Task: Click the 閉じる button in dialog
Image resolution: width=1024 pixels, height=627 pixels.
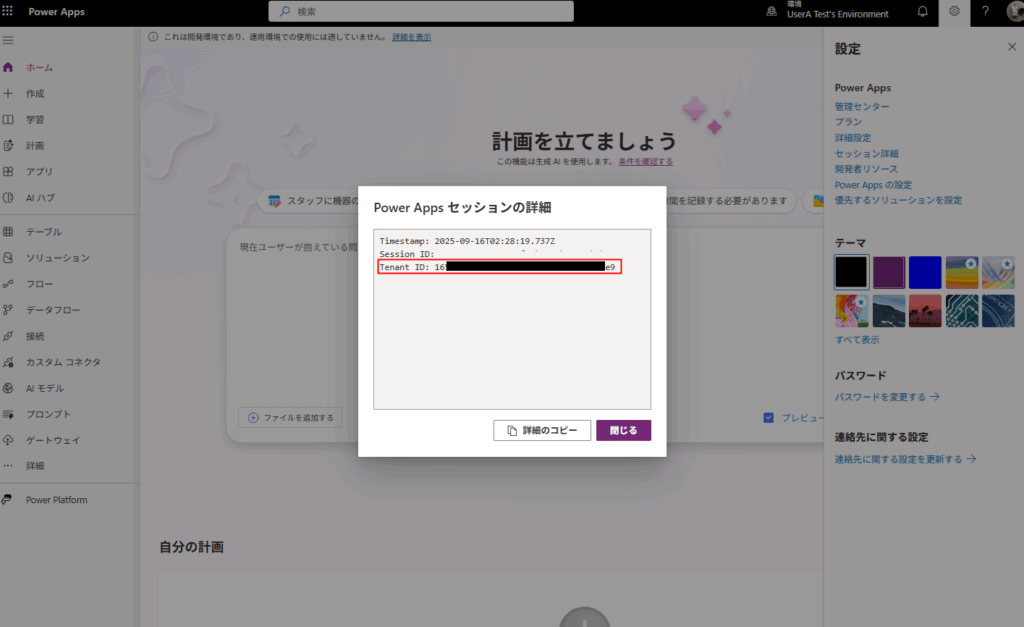Action: tap(624, 430)
